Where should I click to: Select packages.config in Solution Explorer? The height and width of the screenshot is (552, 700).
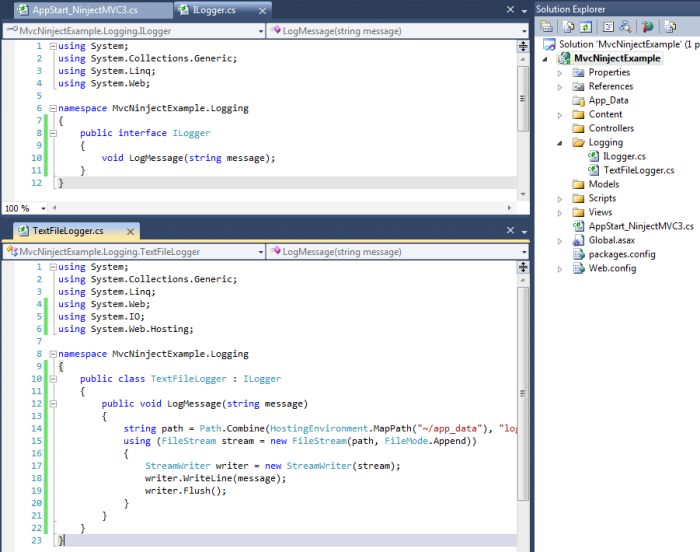pos(622,255)
